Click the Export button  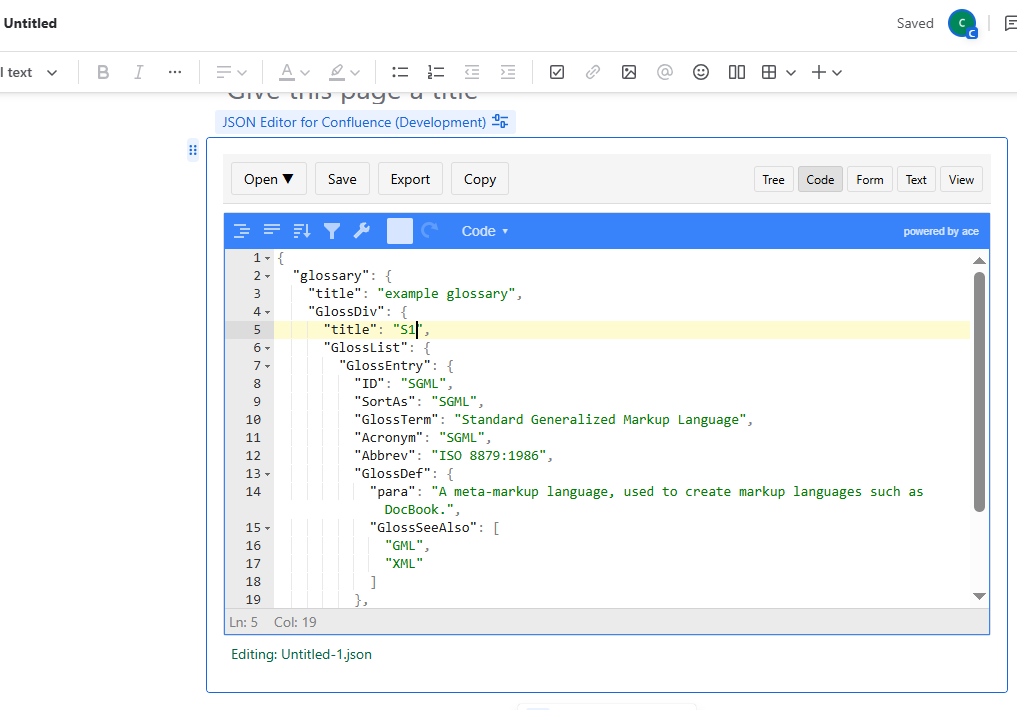coord(410,179)
